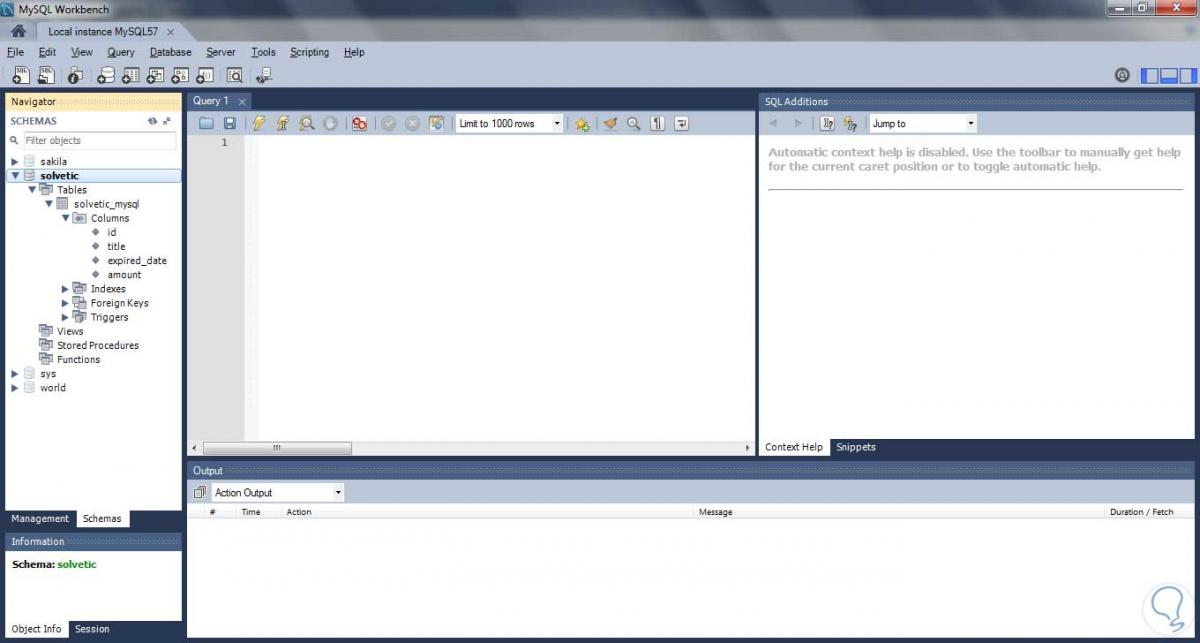Create new function icon in main toolbar
This screenshot has width=1200, height=643.
tap(205, 75)
